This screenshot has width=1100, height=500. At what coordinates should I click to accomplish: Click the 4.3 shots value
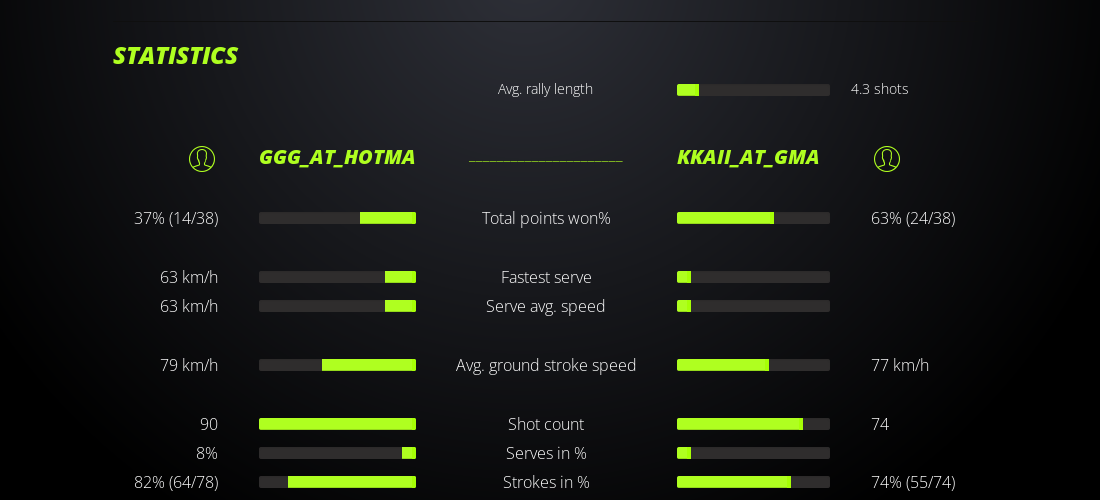[x=879, y=89]
